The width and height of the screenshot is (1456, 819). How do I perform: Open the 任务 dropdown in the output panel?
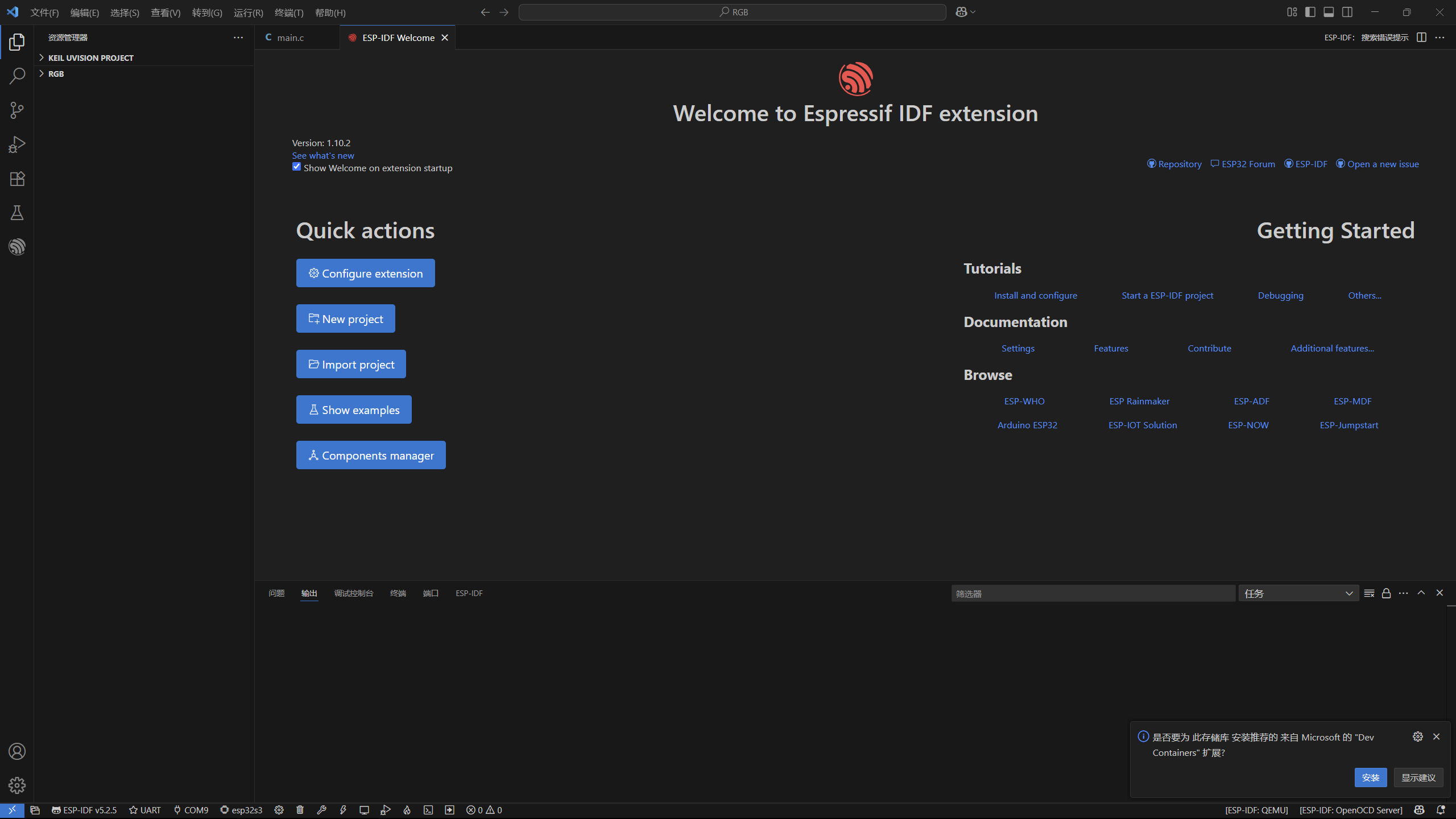1298,593
